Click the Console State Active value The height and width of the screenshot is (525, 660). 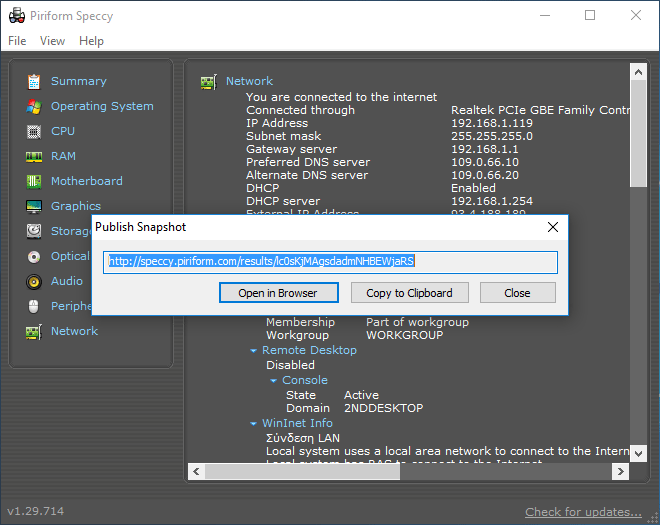click(361, 395)
